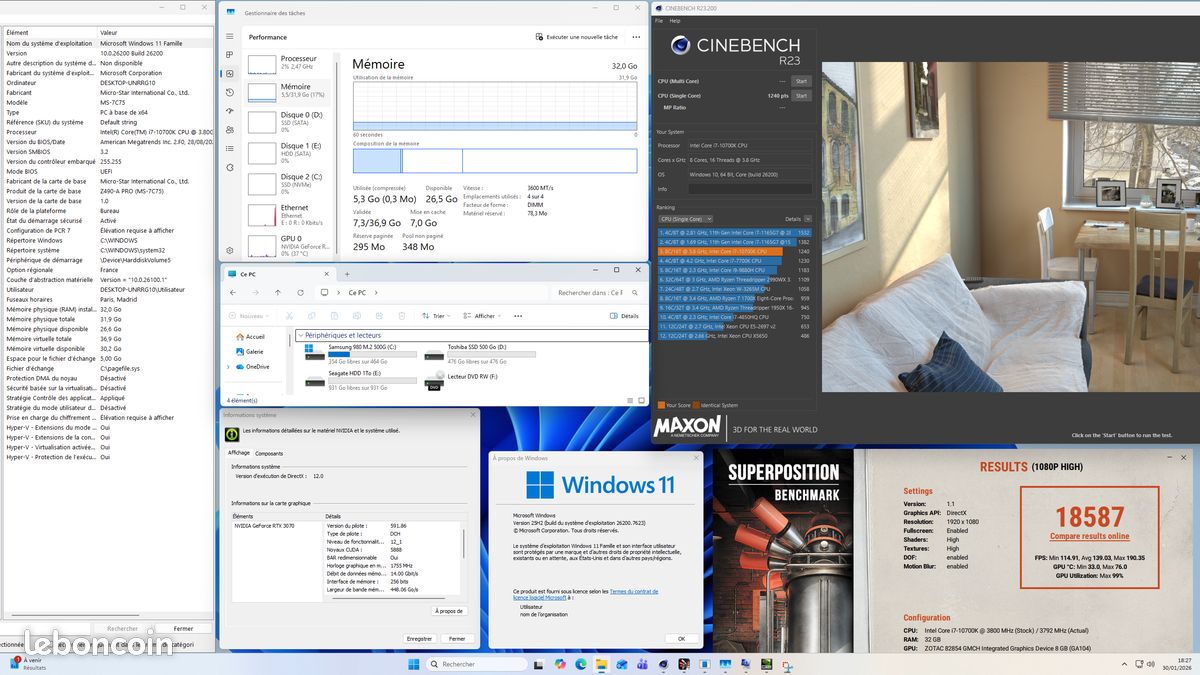Image resolution: width=1200 pixels, height=675 pixels.
Task: Select GPU 0 performance entry
Action: [291, 244]
